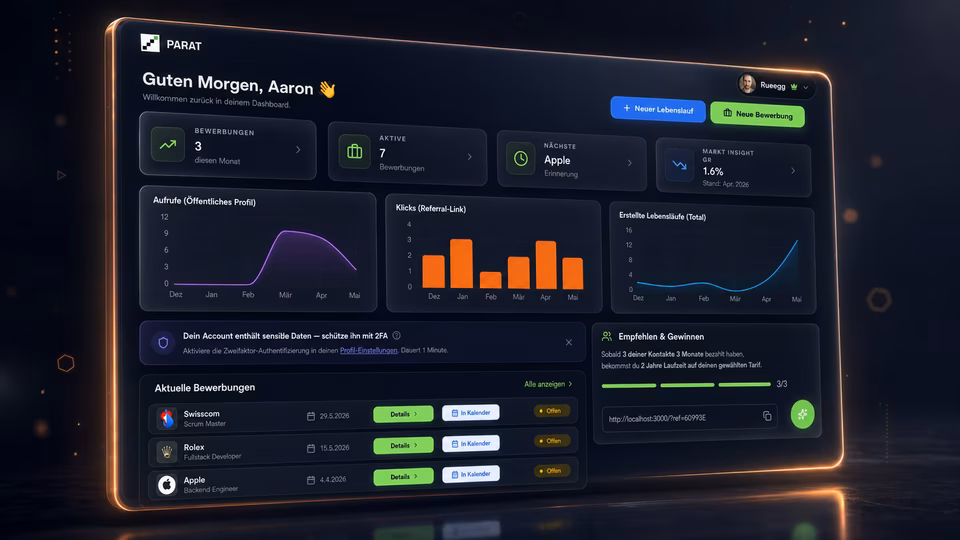The height and width of the screenshot is (540, 960).
Task: Click calendar icon next to 15.5.2026
Action: tap(311, 448)
